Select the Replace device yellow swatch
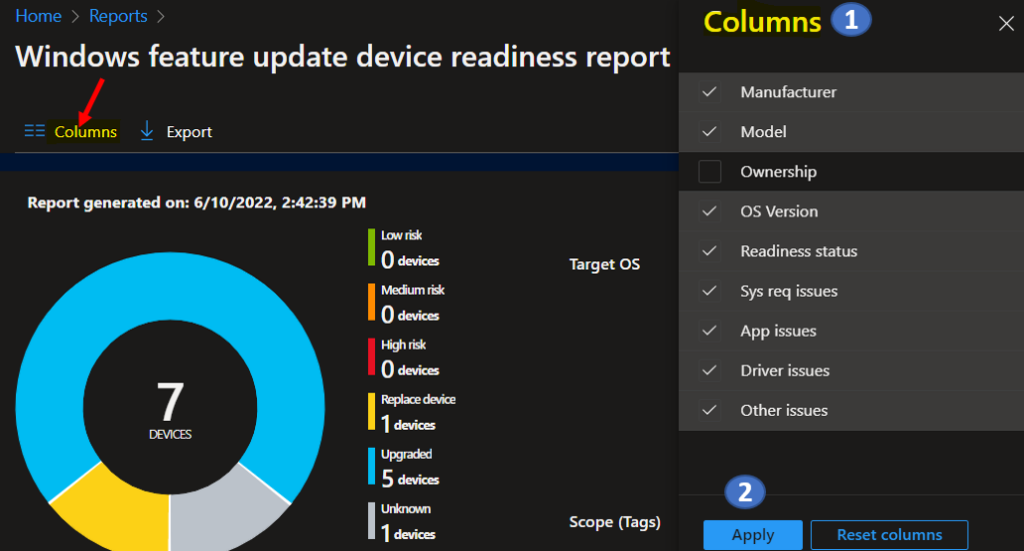The image size is (1024, 551). coord(371,413)
